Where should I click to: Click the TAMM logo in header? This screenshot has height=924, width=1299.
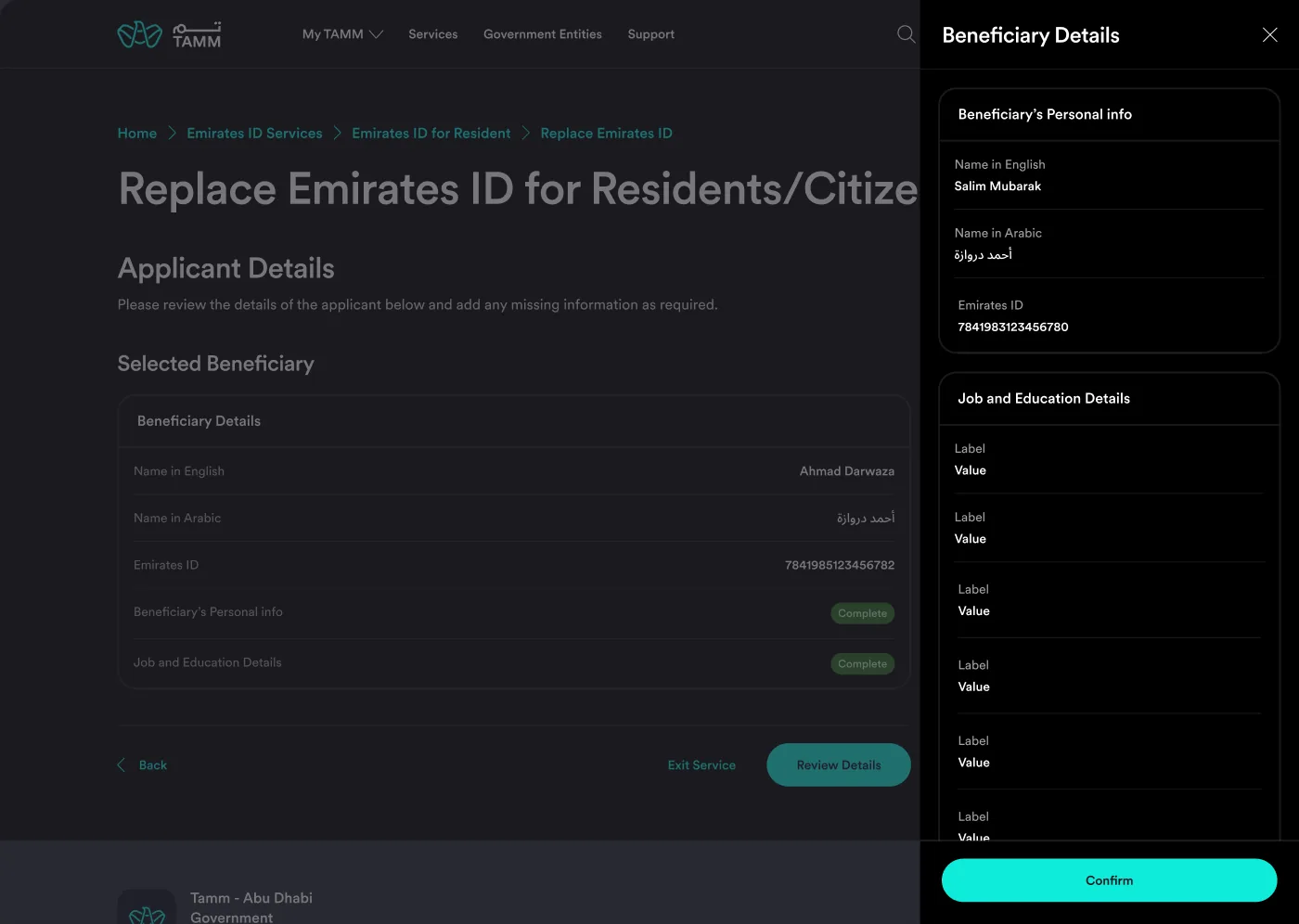pos(169,34)
